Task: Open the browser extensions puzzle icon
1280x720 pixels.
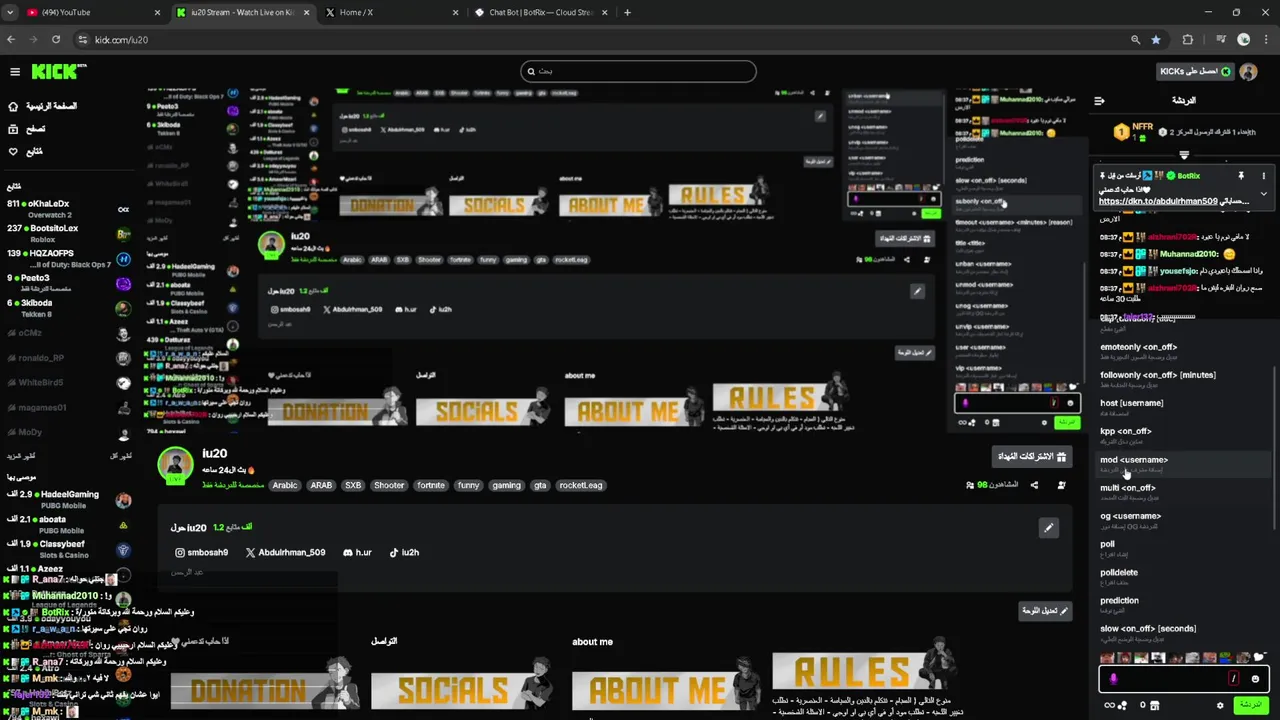Action: 1188,40
